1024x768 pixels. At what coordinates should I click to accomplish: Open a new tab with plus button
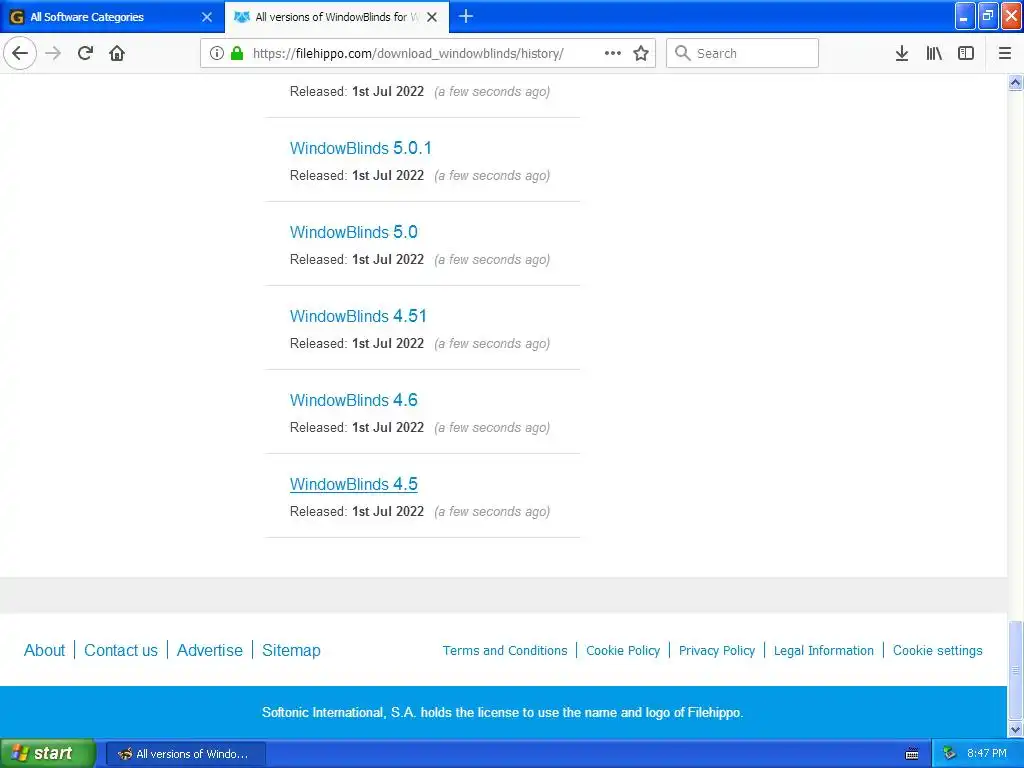[466, 16]
